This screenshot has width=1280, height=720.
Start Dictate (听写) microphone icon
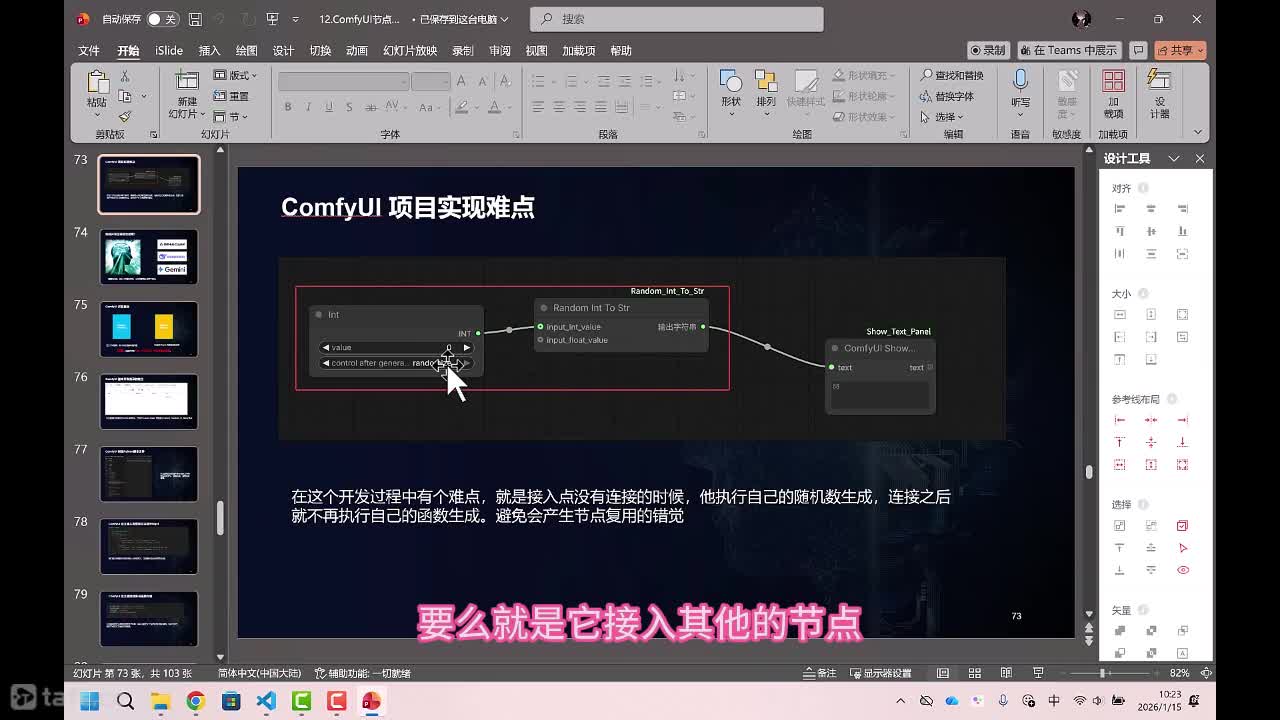coord(1020,84)
